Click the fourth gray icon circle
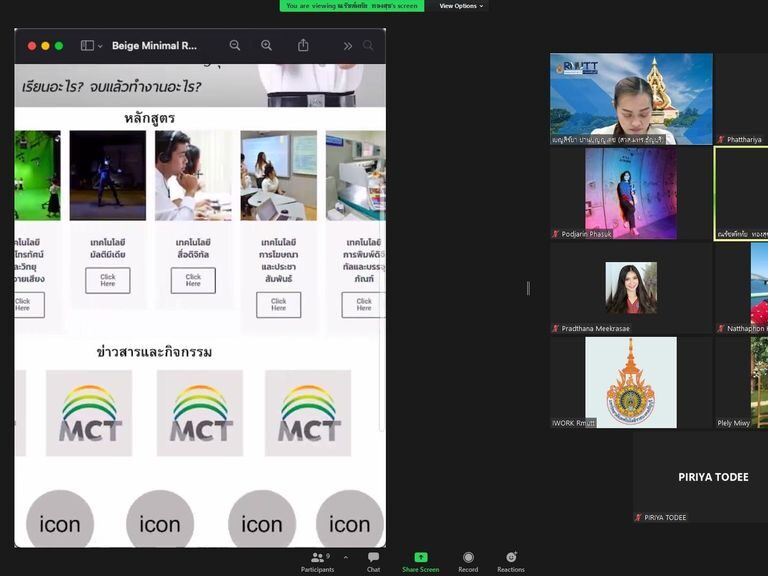Viewport: 768px width, 576px height. pyautogui.click(x=349, y=519)
